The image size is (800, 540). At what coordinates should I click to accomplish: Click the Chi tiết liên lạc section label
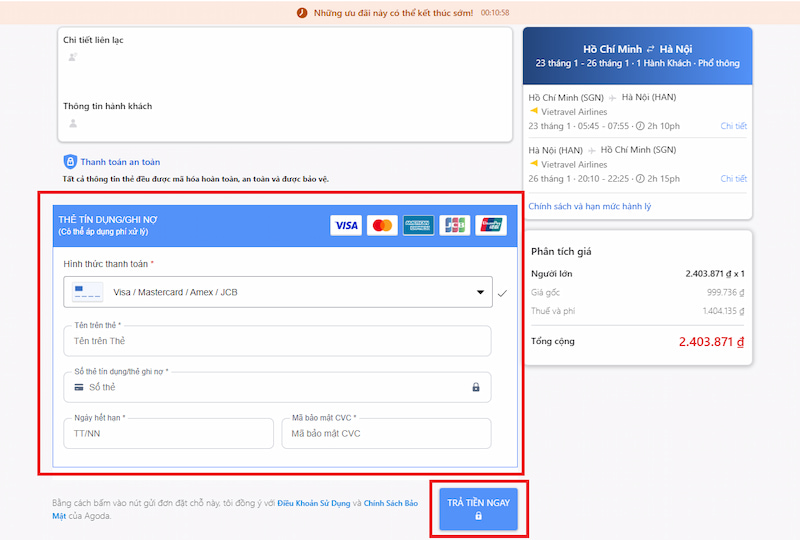click(x=93, y=40)
